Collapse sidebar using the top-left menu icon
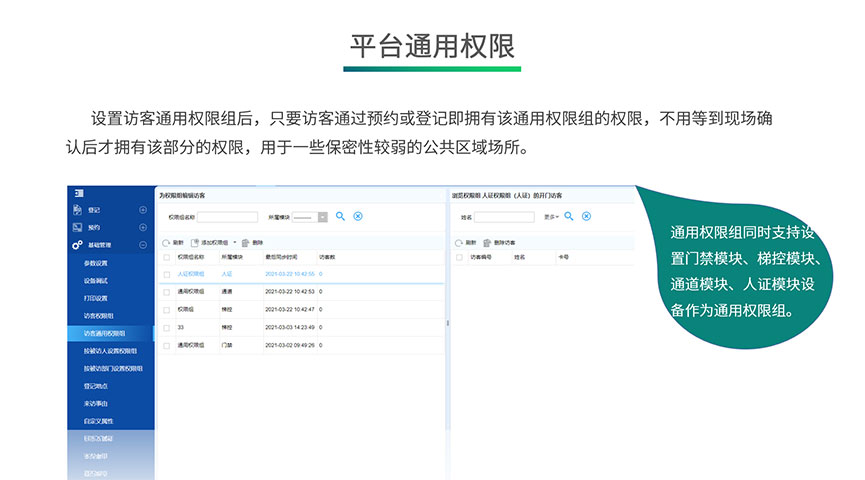Screen dimensions: 865x480 (x=76, y=193)
